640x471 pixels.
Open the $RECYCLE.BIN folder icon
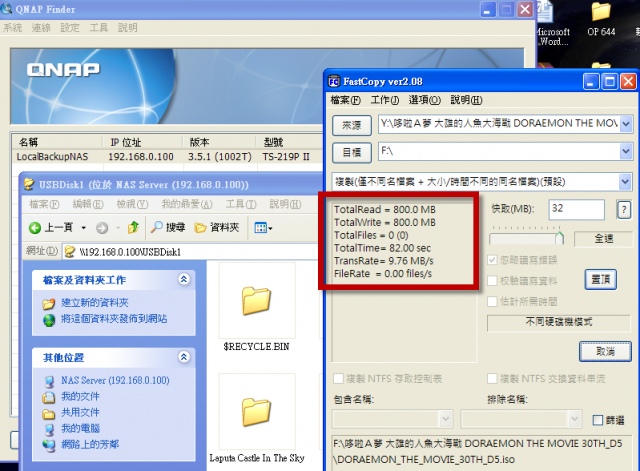click(256, 301)
